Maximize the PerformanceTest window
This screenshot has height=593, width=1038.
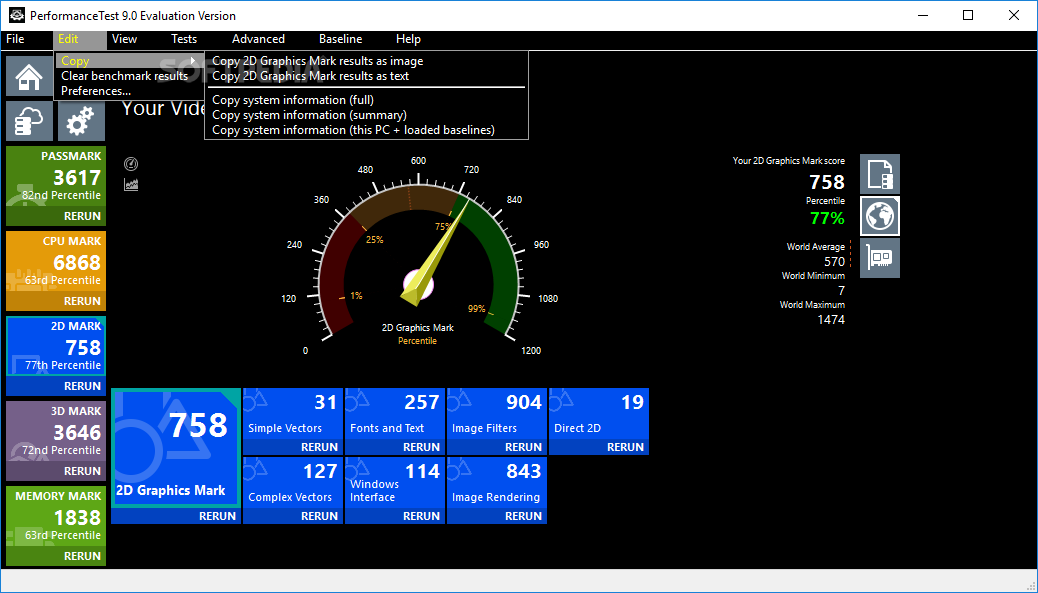point(968,15)
